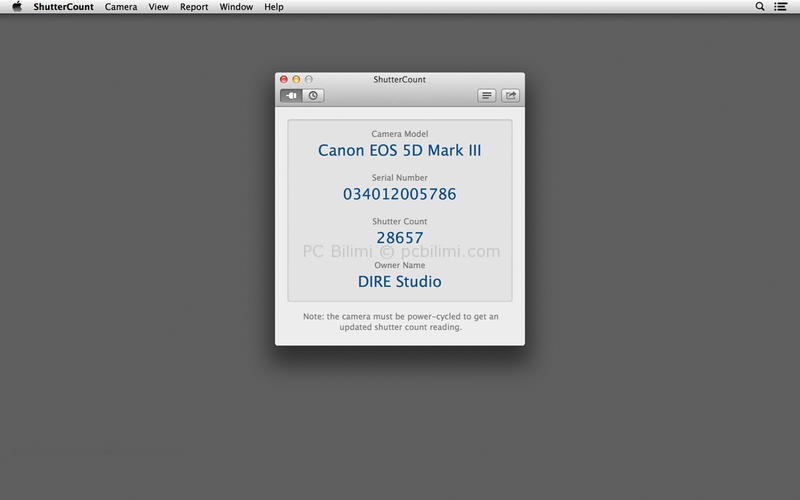
Task: Click the Owner Name label
Action: 399,265
